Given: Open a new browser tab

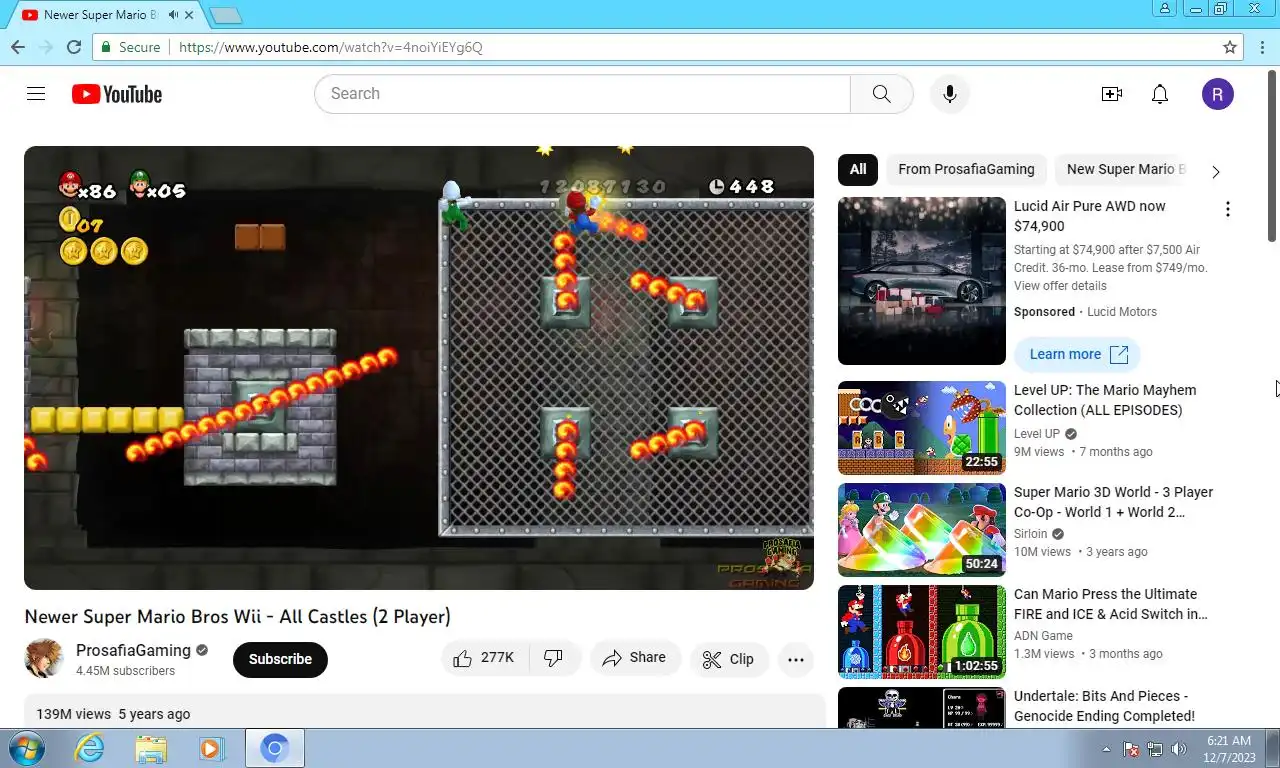Looking at the screenshot, I should click(226, 16).
